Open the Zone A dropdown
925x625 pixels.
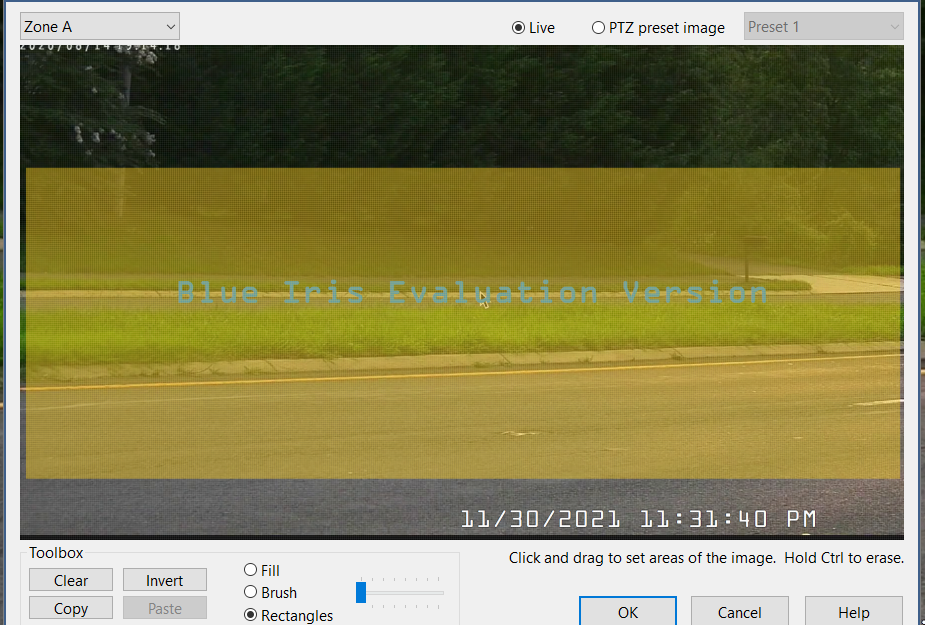click(100, 27)
